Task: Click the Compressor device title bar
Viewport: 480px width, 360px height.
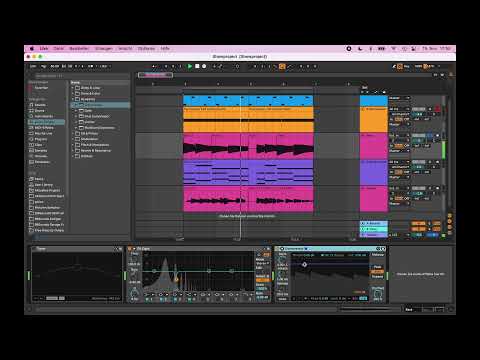Action: coord(330,249)
